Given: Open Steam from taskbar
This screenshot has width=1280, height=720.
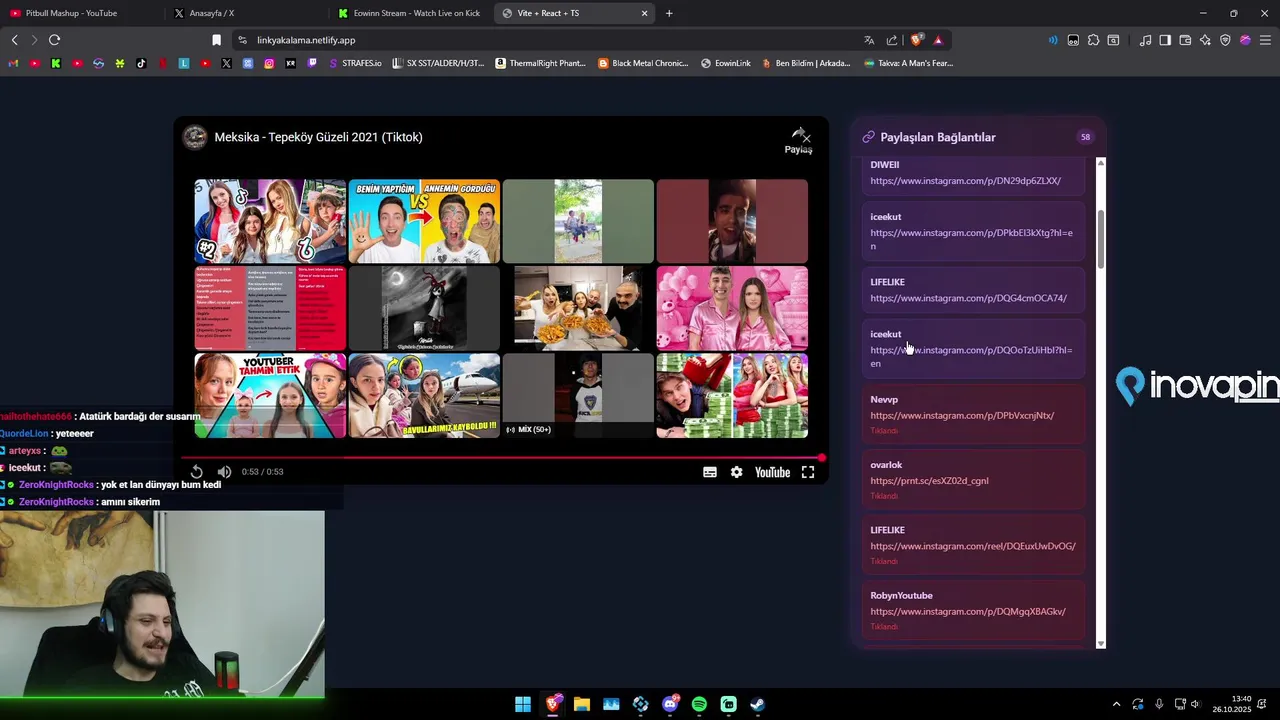Looking at the screenshot, I should [x=758, y=704].
